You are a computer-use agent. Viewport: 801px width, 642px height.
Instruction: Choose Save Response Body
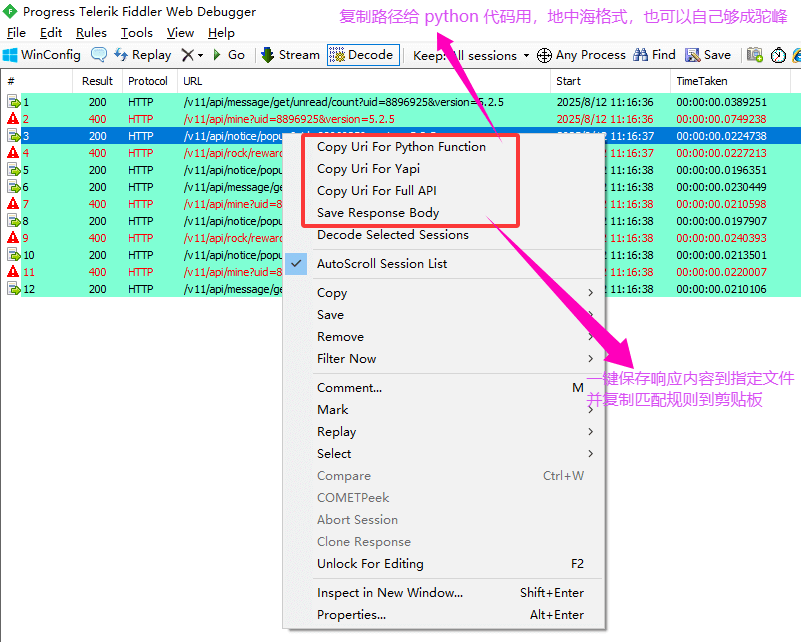(x=378, y=213)
